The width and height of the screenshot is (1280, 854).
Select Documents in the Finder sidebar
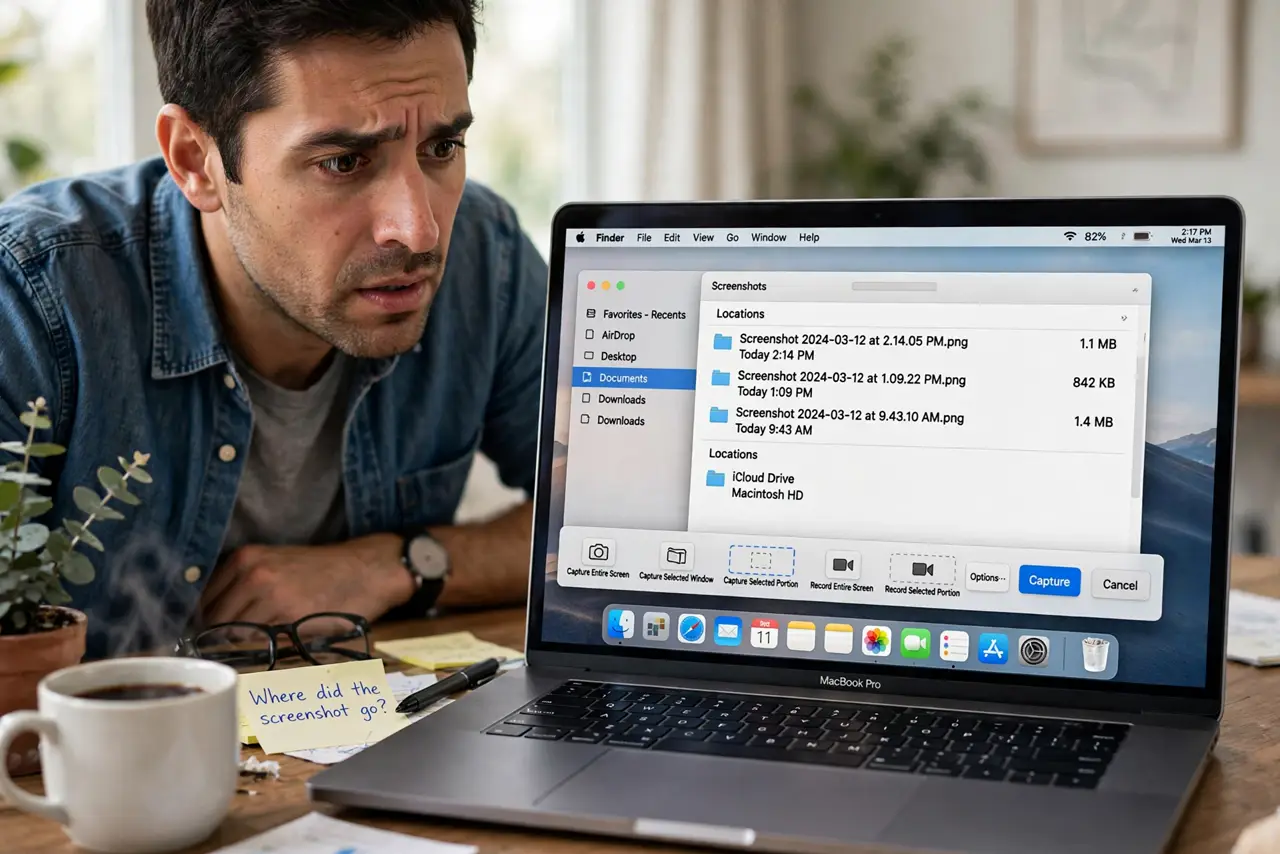point(634,378)
